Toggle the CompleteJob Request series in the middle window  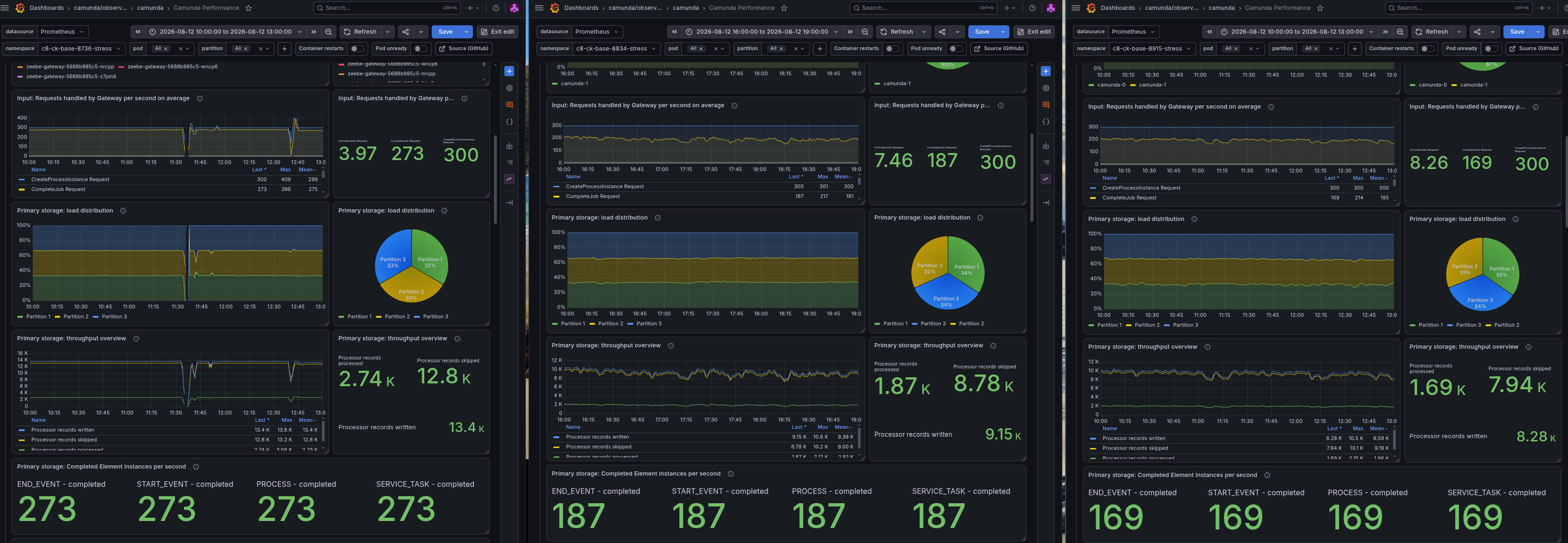592,196
